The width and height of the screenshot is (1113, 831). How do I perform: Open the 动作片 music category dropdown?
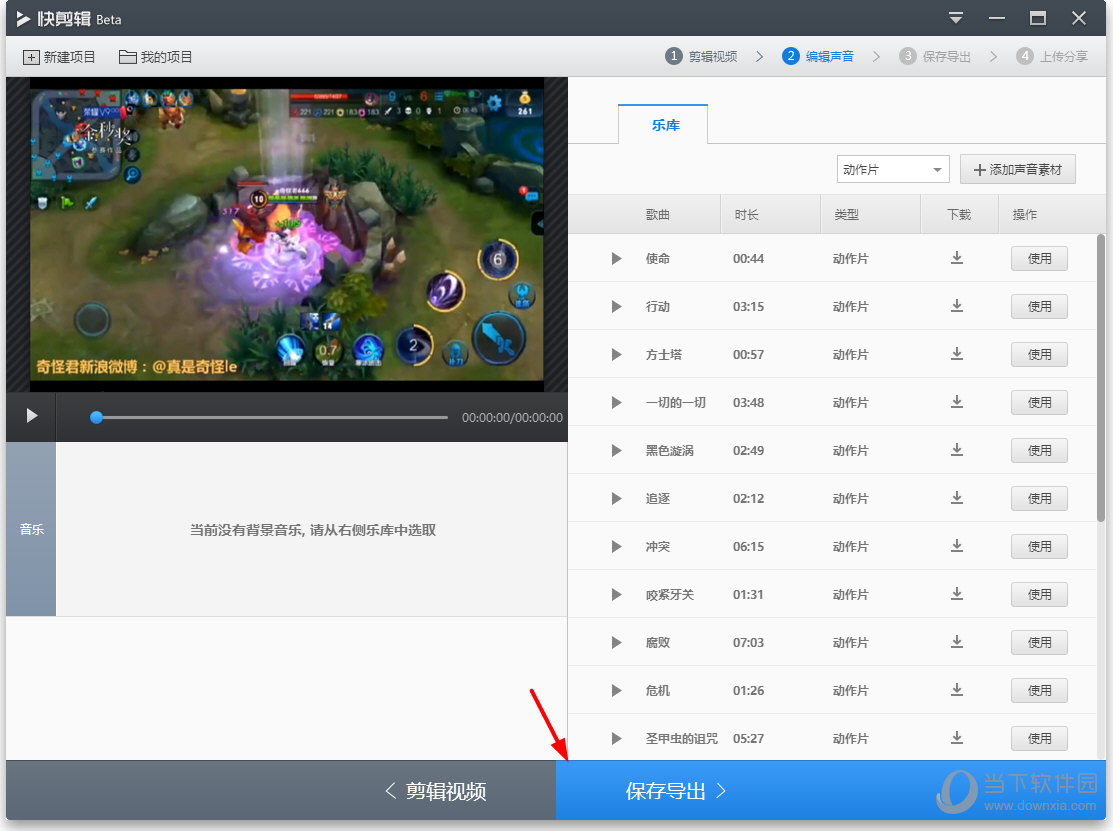pos(893,170)
